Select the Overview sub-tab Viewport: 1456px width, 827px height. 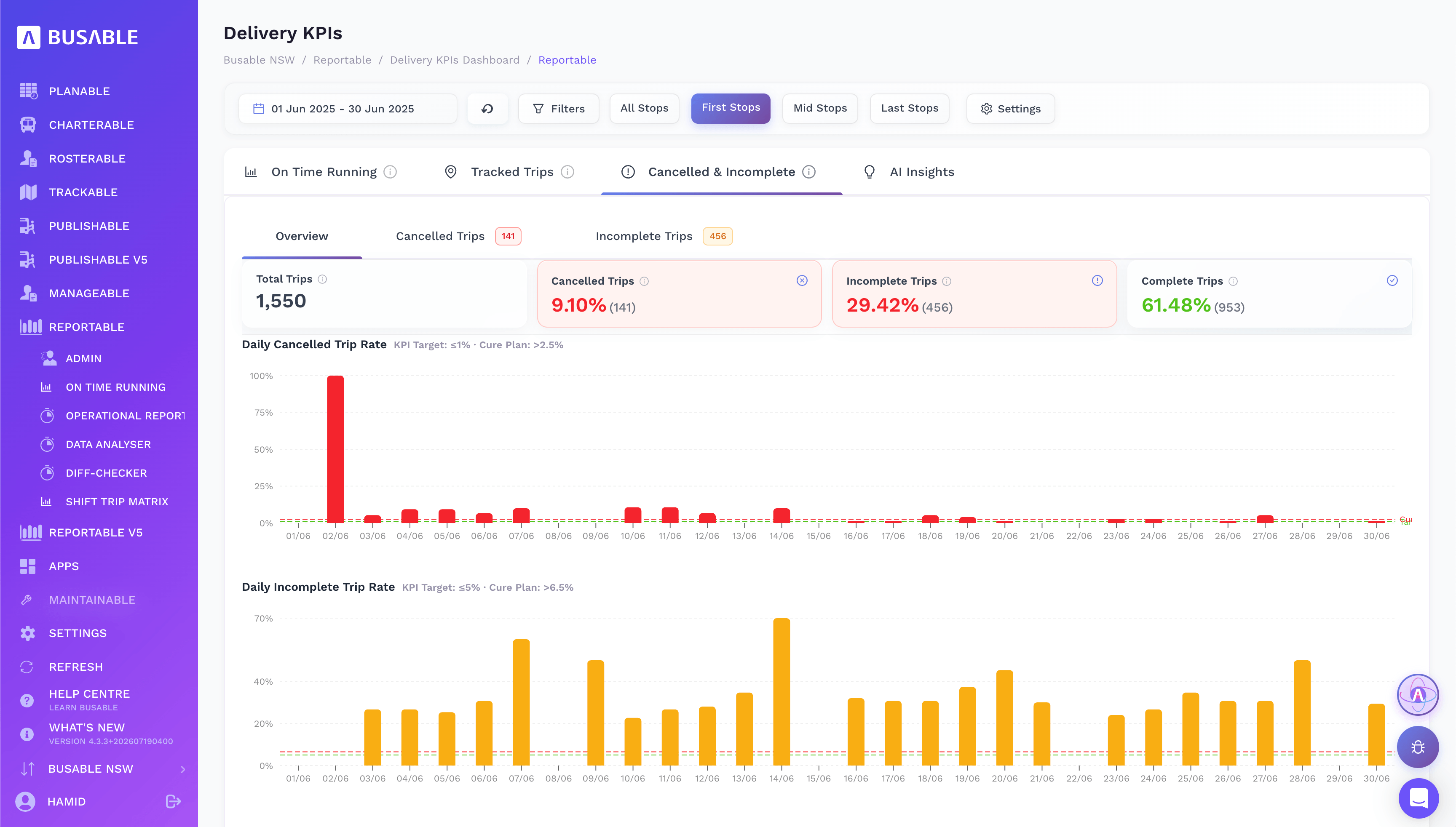point(302,236)
